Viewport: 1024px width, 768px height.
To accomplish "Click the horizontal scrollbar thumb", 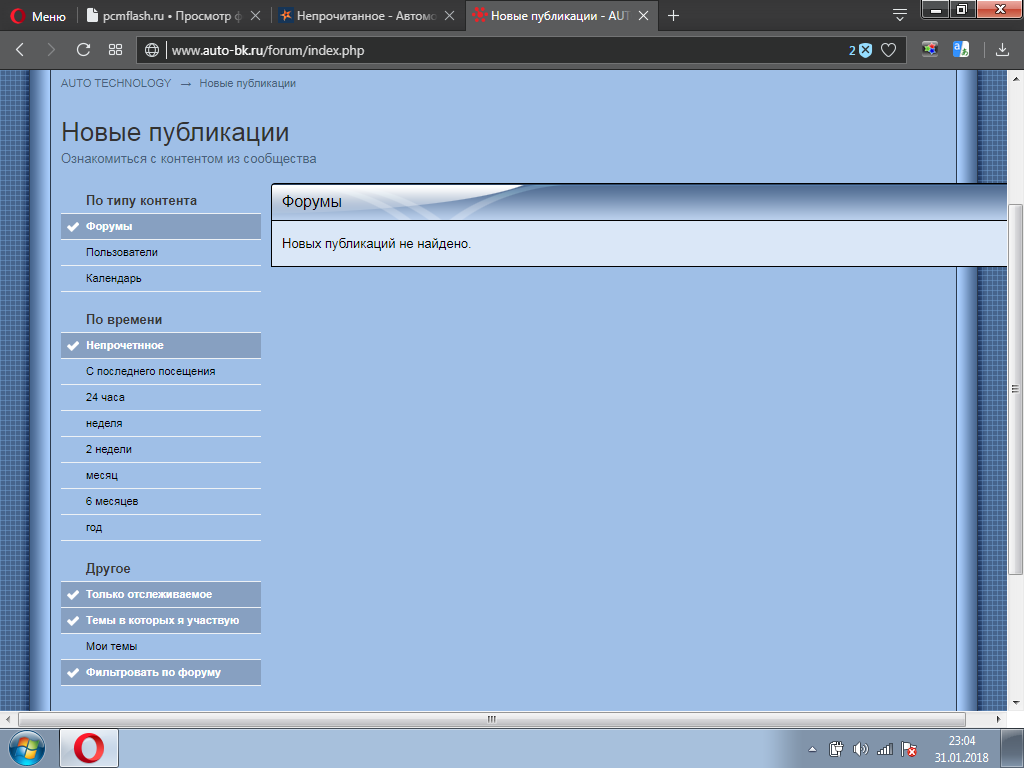I will pyautogui.click(x=492, y=719).
